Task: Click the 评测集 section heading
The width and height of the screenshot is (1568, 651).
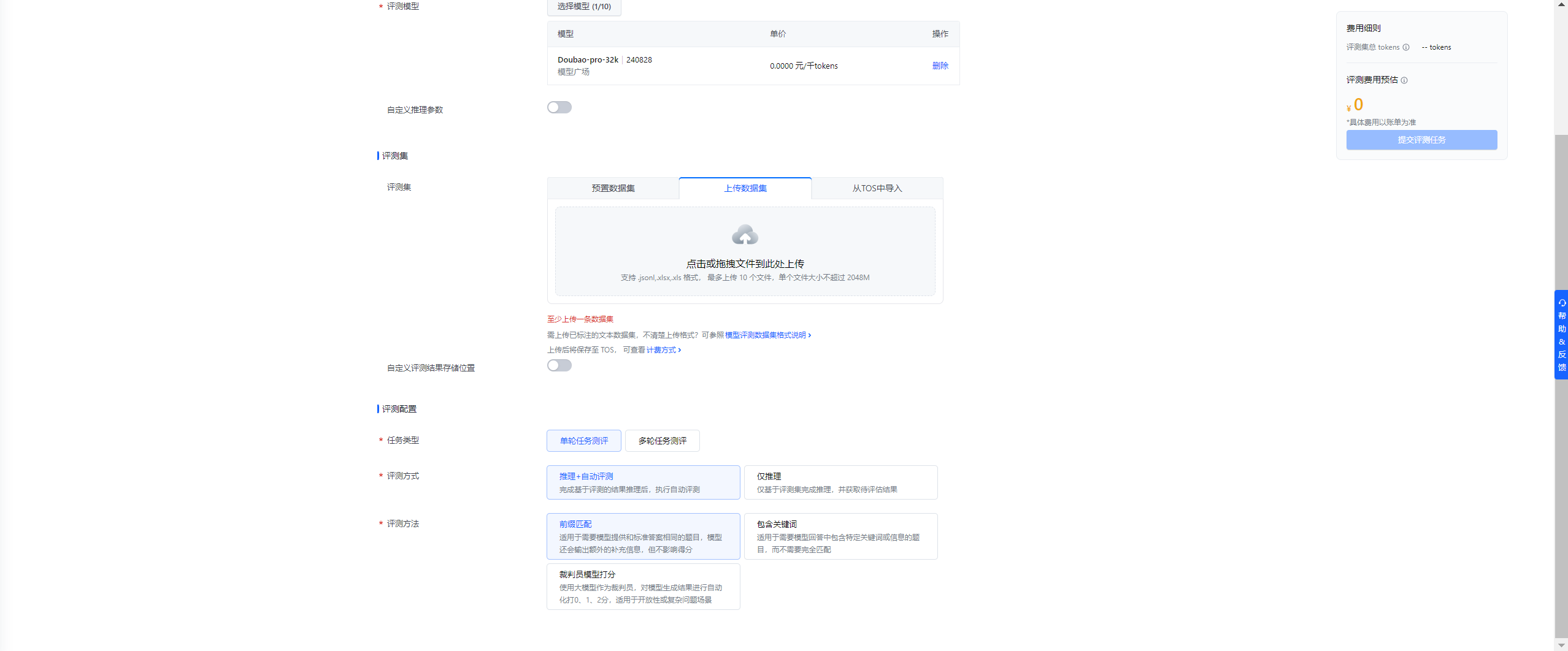Action: pyautogui.click(x=394, y=156)
